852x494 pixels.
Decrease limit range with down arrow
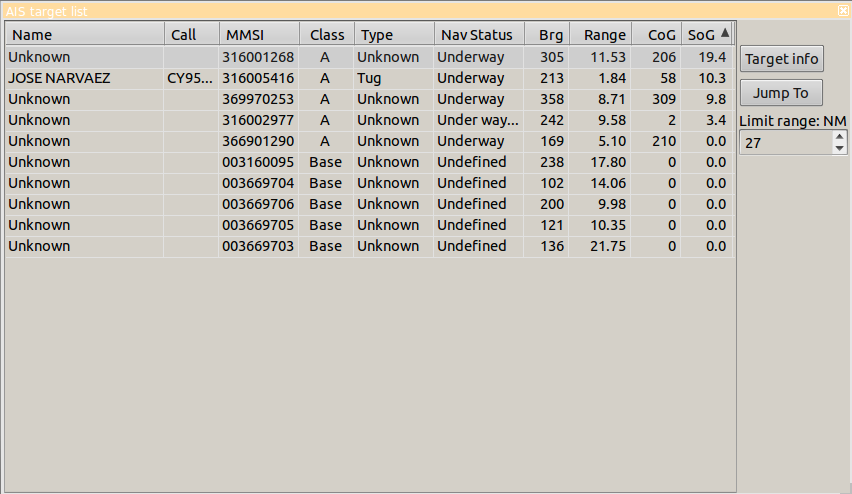840,149
